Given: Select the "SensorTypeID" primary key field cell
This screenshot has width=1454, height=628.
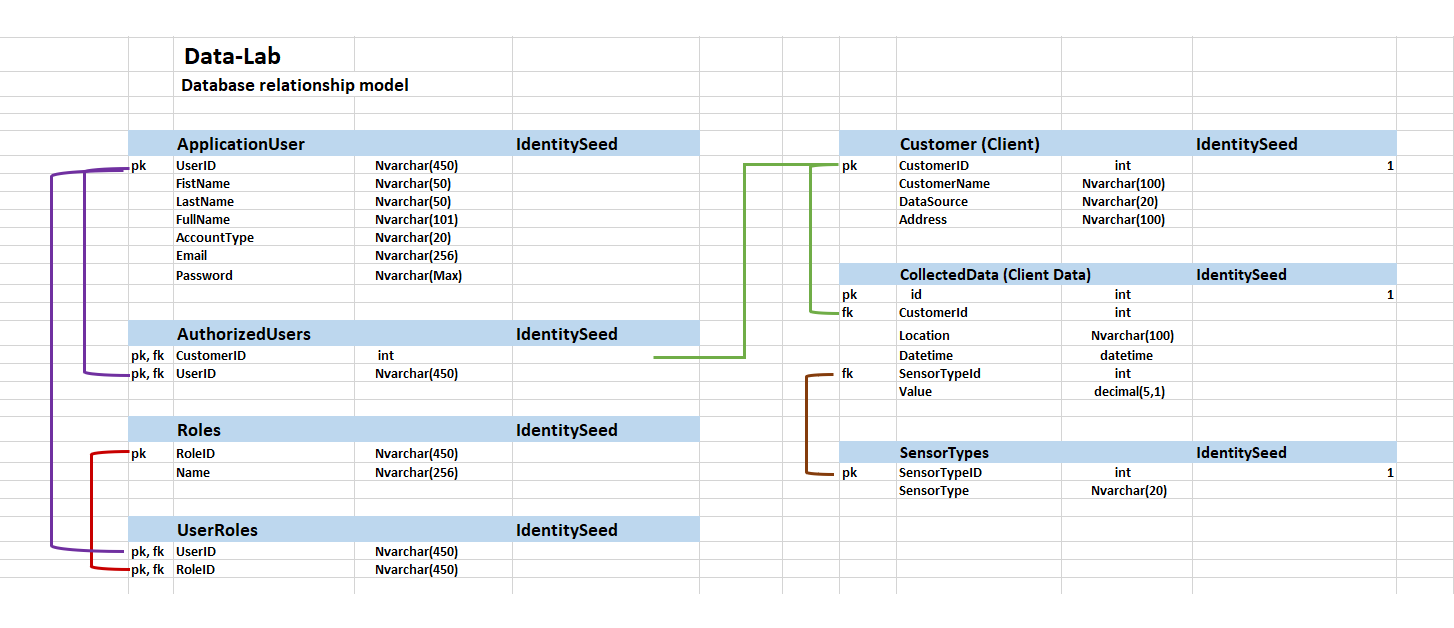Looking at the screenshot, I should coord(941,473).
